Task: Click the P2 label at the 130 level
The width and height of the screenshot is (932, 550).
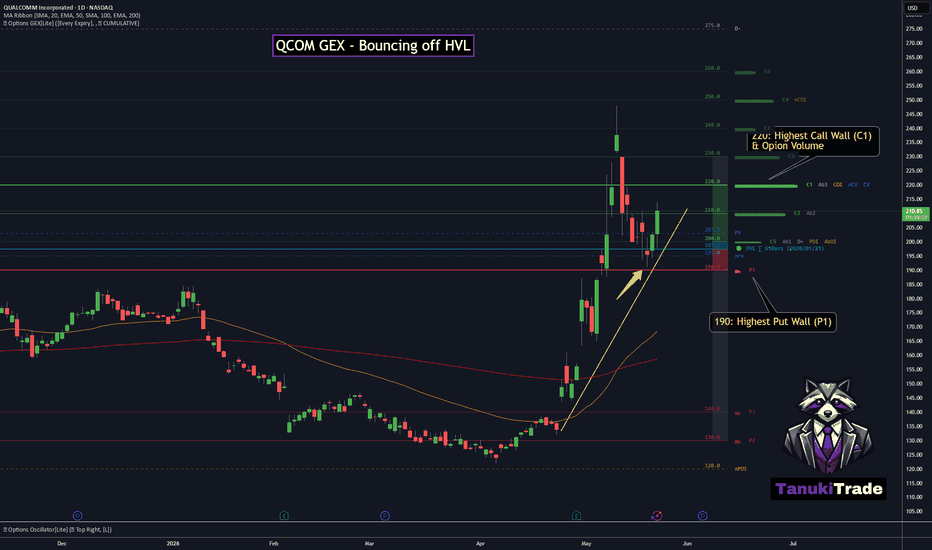Action: 752,441
